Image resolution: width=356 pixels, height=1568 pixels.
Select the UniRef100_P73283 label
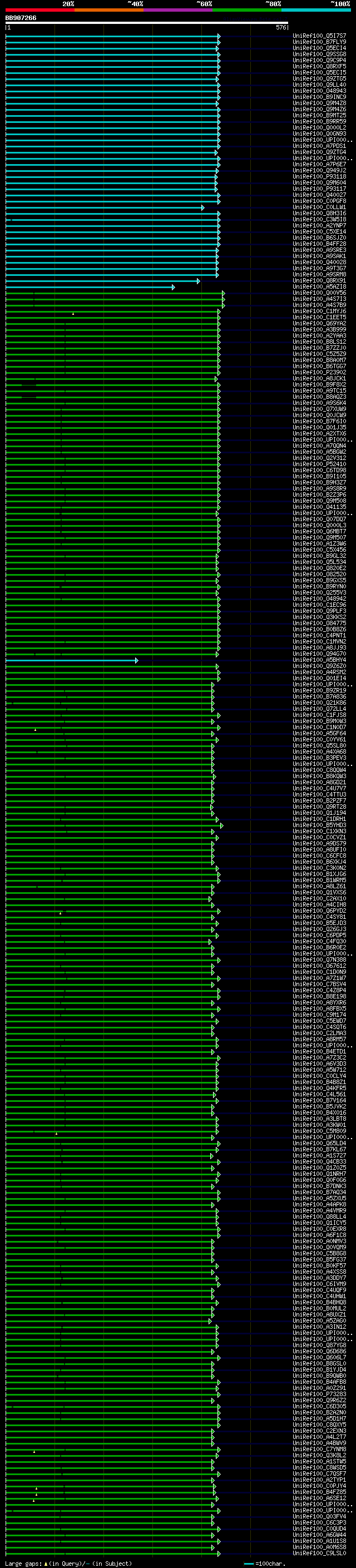(x=319, y=1394)
